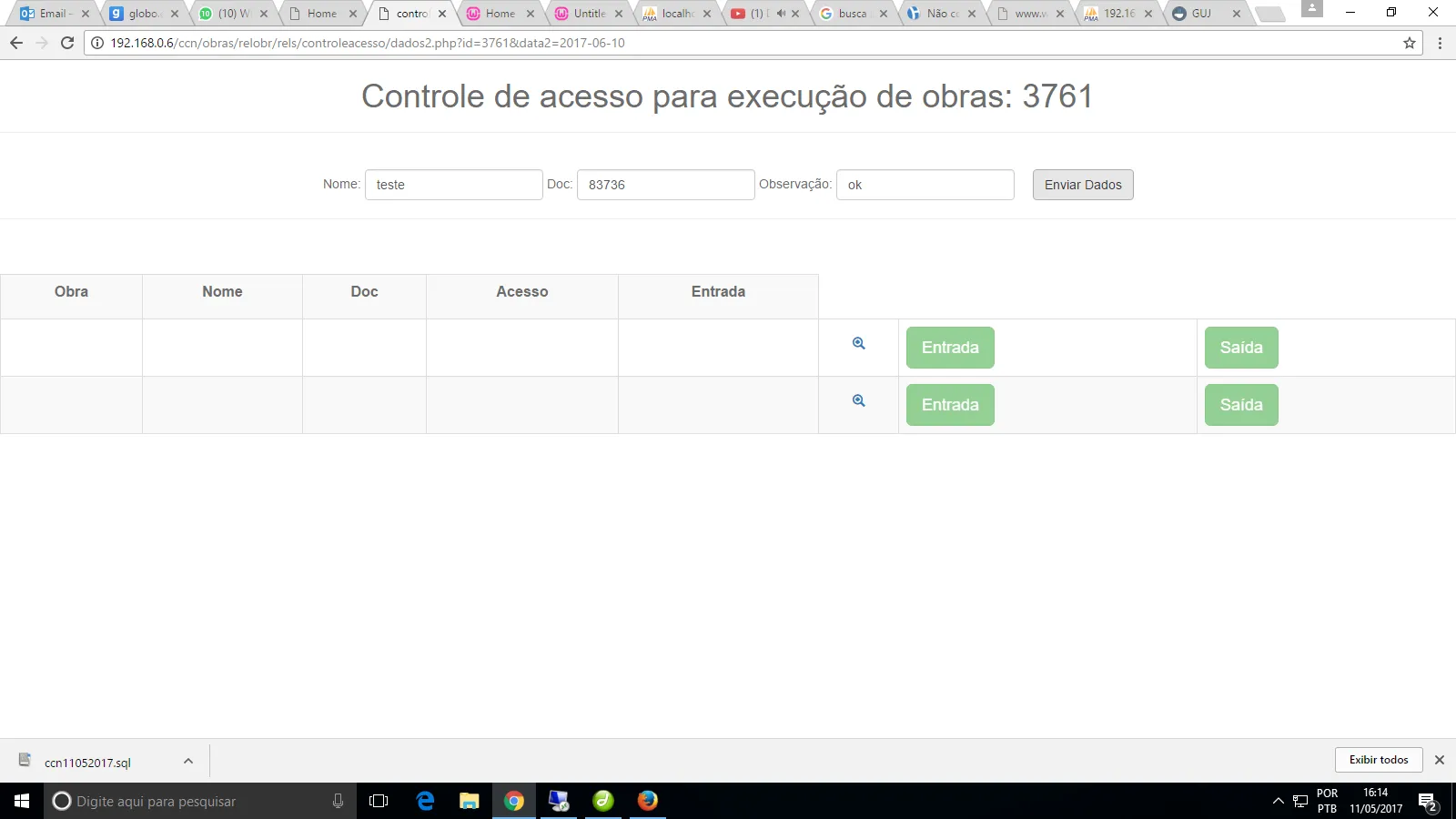This screenshot has height=819, width=1456.
Task: Go back with the browser back arrow
Action: coord(16,43)
